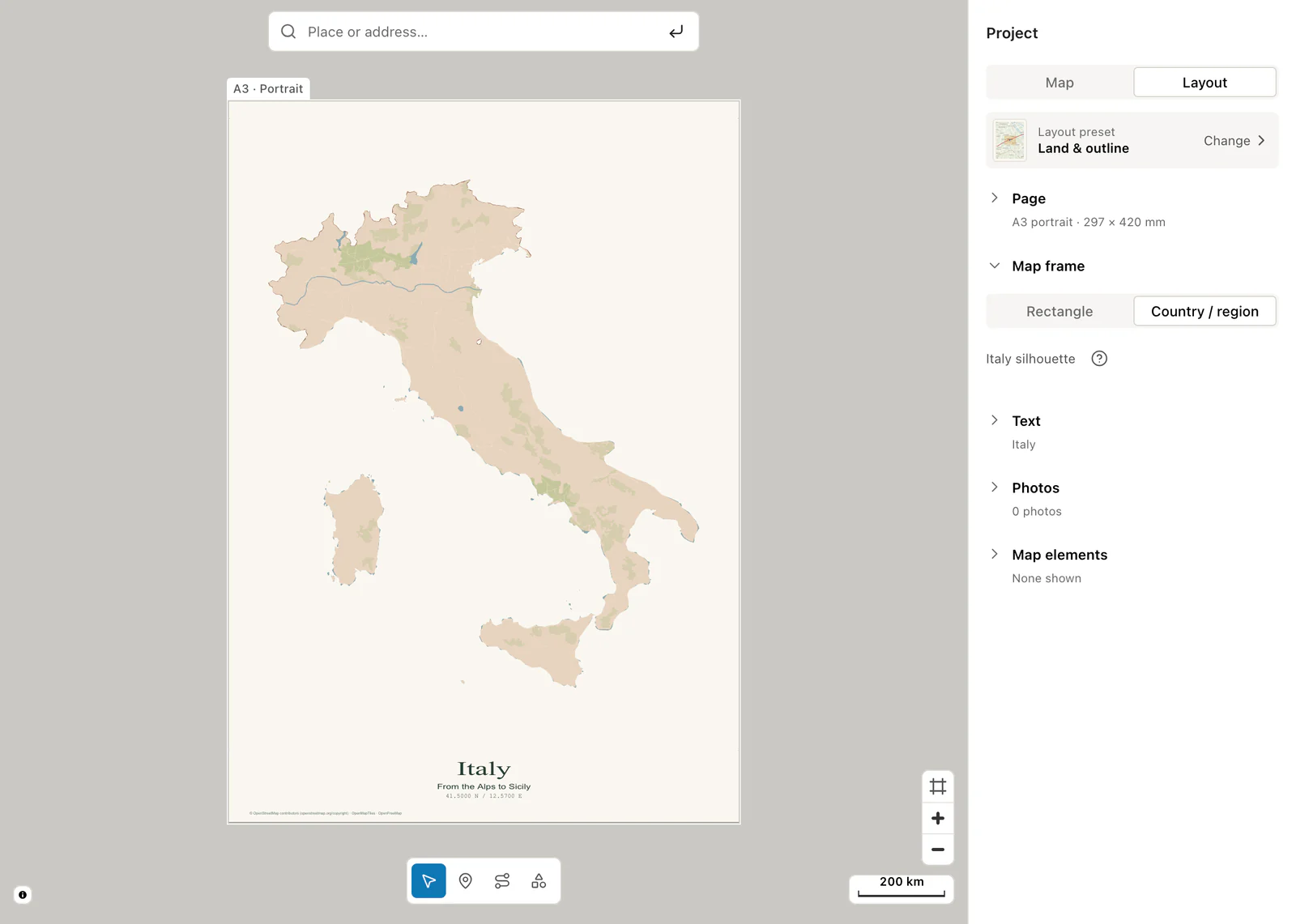This screenshot has height=924, width=1296.
Task: Open the info icon at bottom left
Action: 23,895
